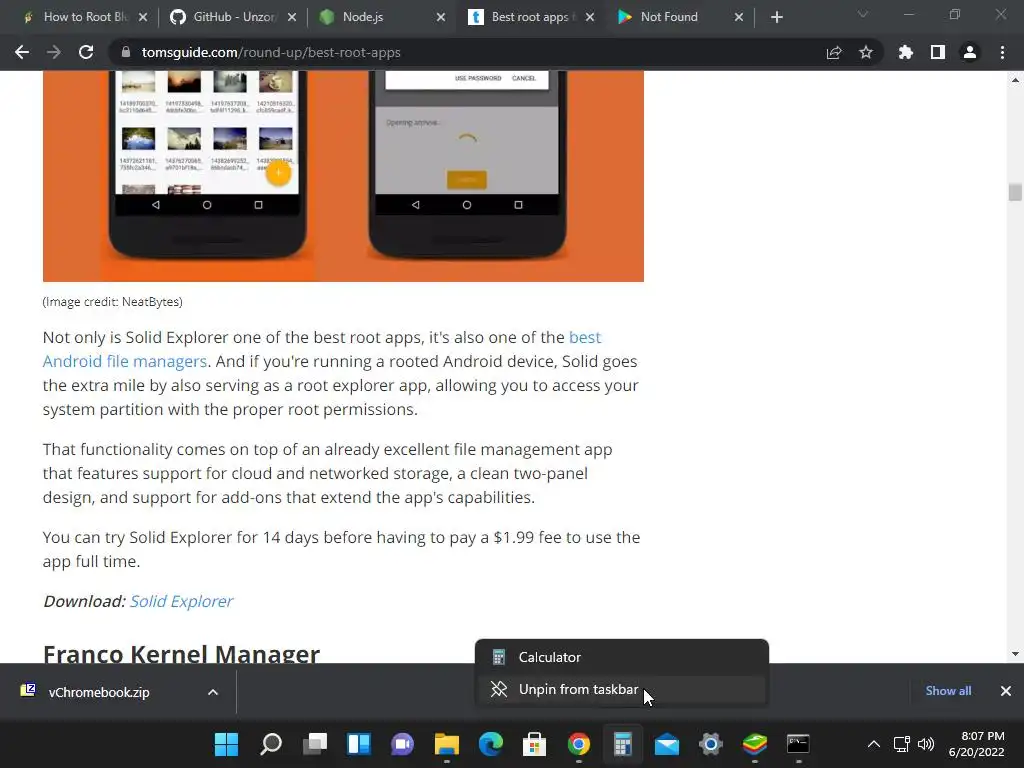Click the site lock icon in the address bar

point(126,52)
